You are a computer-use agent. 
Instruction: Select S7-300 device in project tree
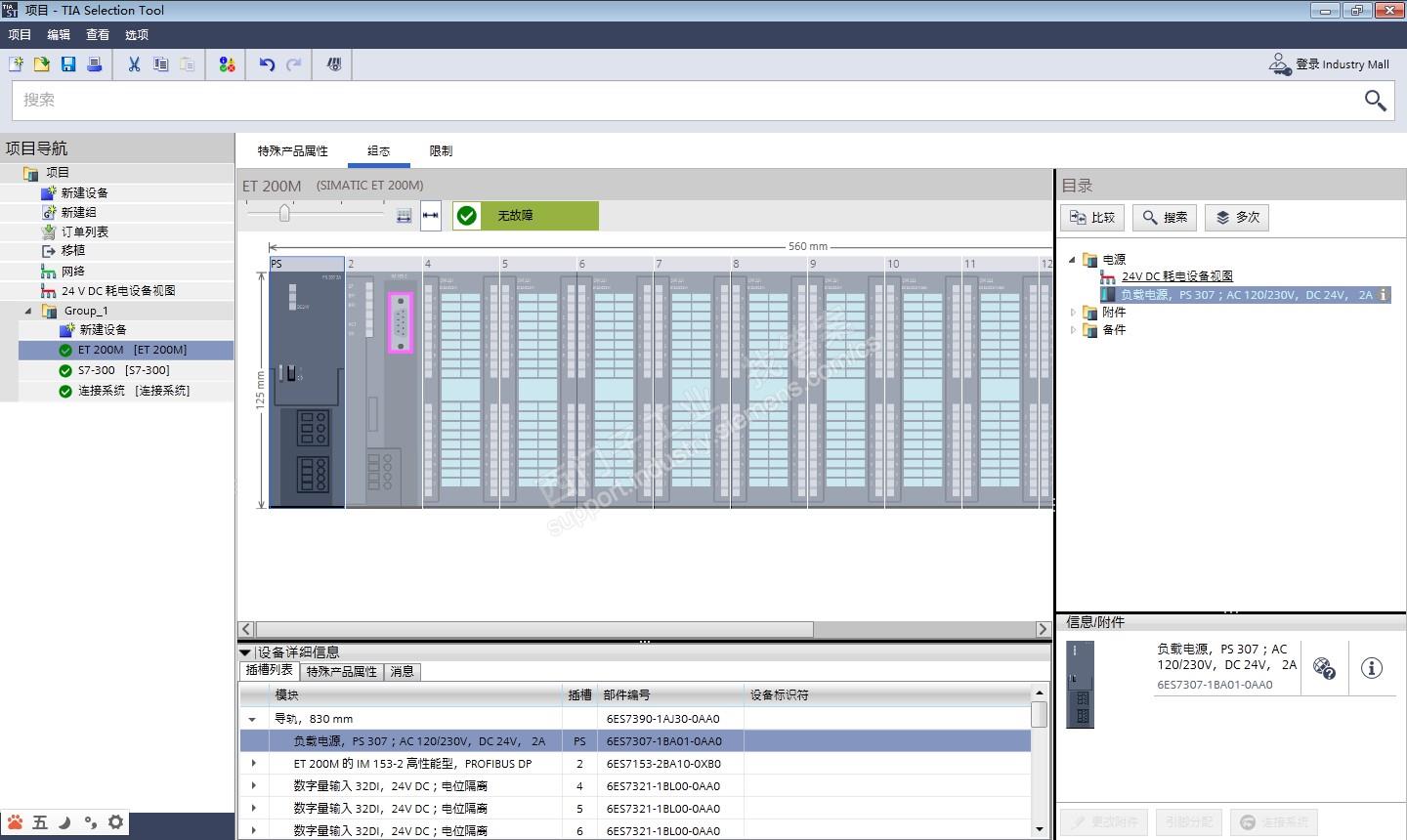(x=124, y=370)
